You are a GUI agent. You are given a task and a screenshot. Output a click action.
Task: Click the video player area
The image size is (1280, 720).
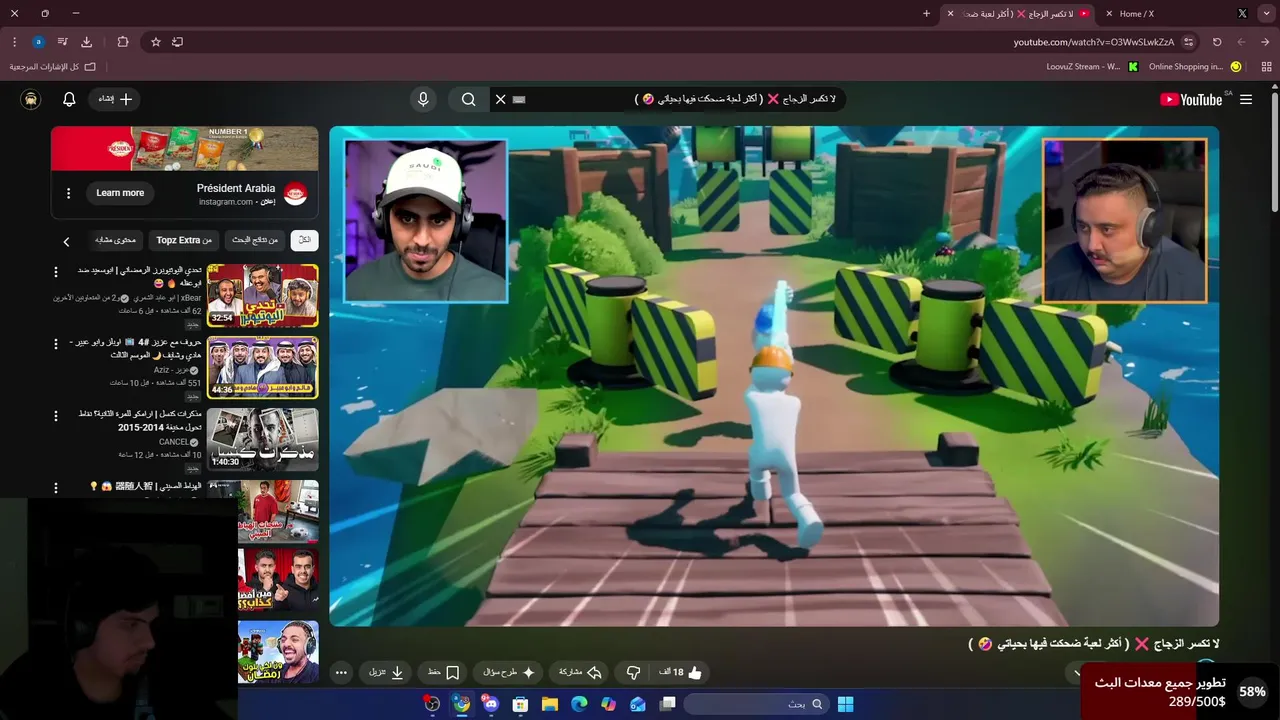pyautogui.click(x=774, y=376)
